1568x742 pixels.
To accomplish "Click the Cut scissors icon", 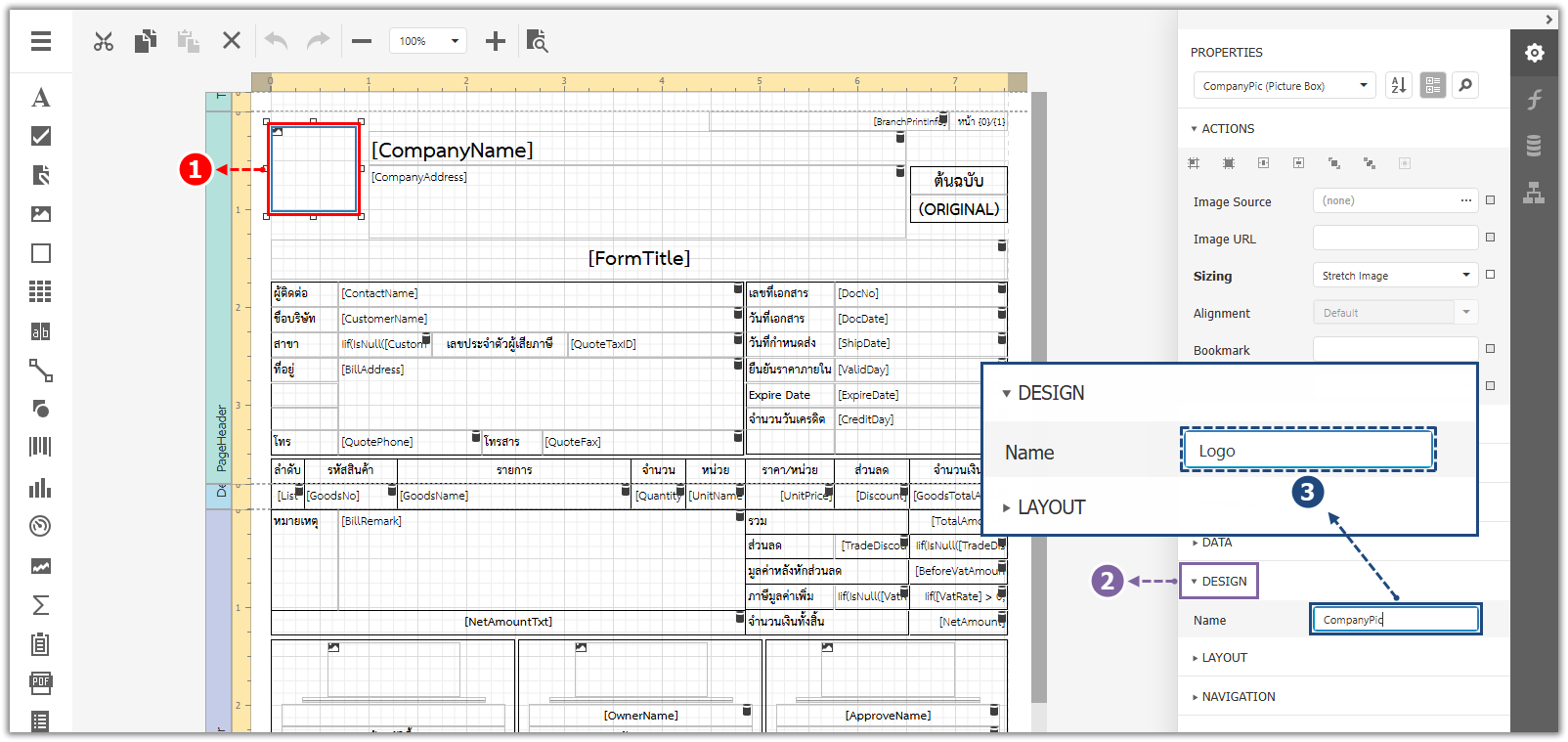I will click(x=104, y=41).
